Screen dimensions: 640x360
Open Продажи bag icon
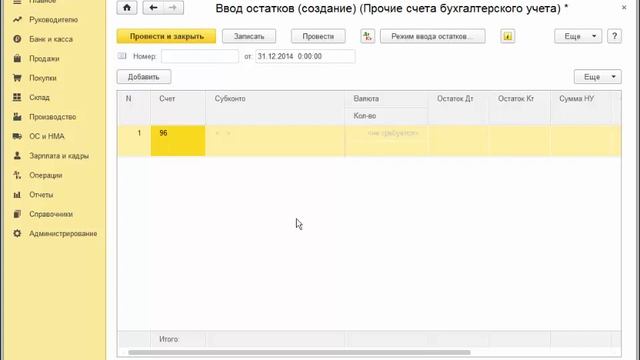click(x=17, y=58)
